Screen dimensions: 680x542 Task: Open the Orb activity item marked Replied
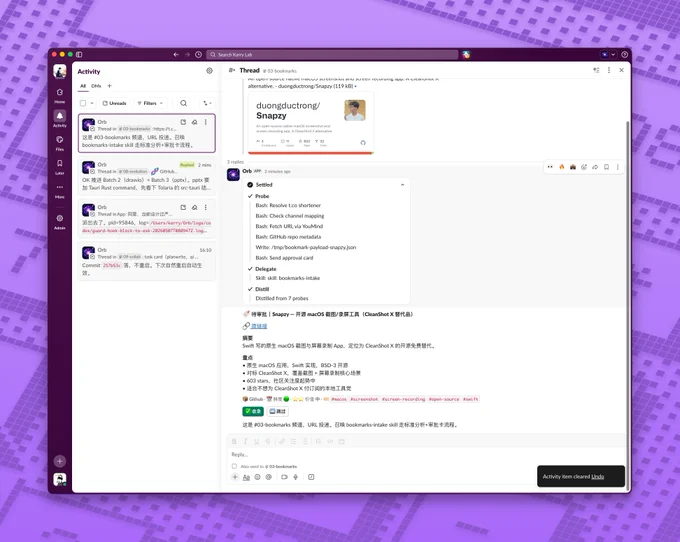pyautogui.click(x=147, y=176)
